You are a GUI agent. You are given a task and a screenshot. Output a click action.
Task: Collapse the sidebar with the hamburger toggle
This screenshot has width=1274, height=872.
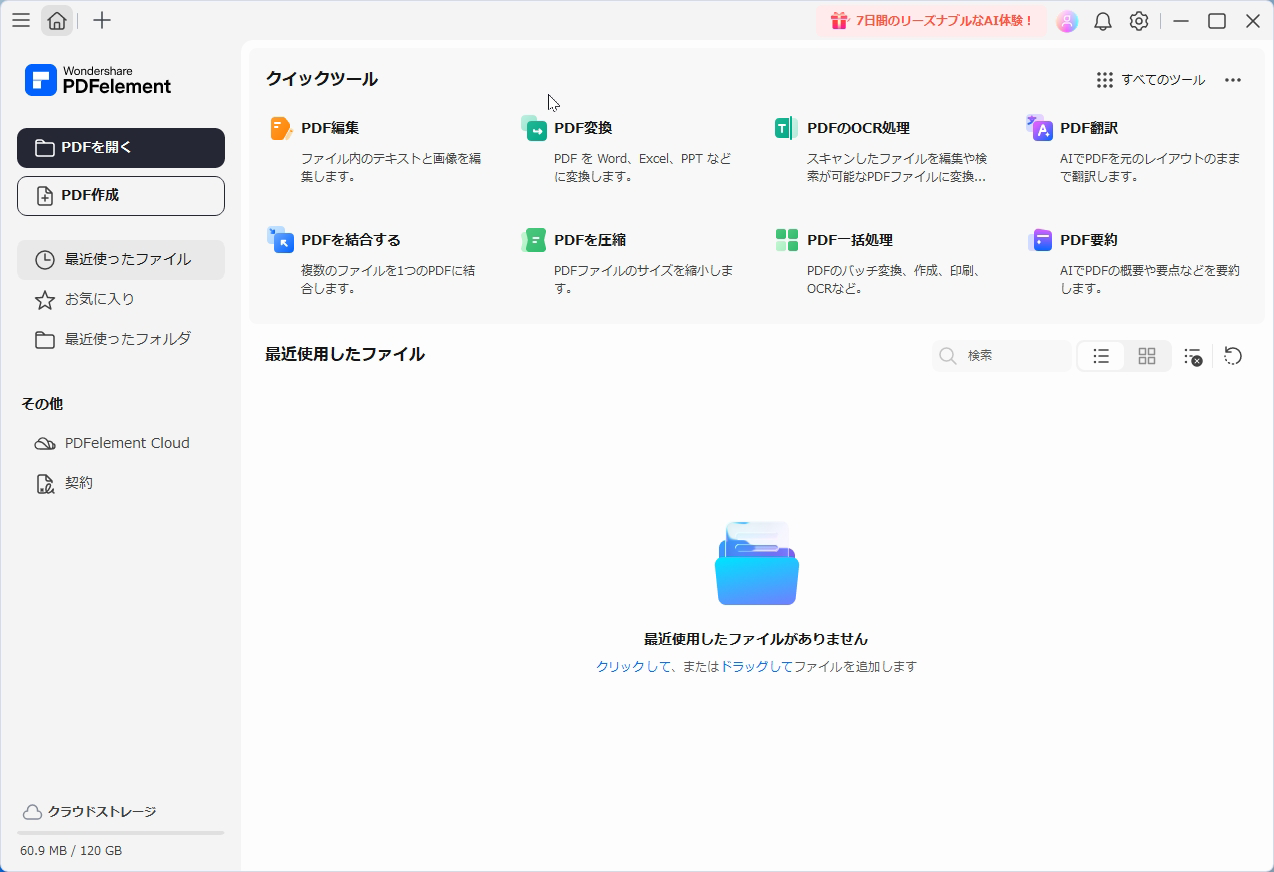click(x=20, y=20)
